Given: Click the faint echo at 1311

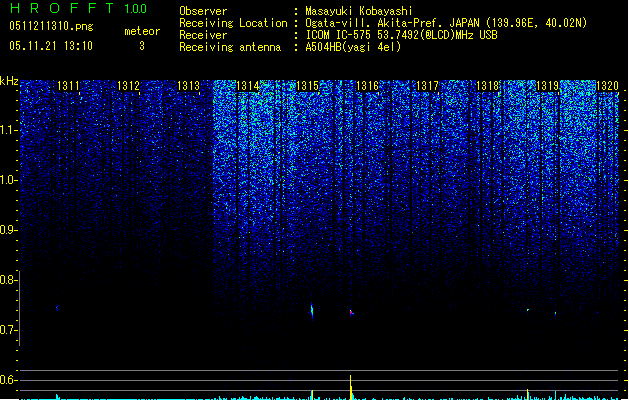Looking at the screenshot, I should 57,308.
